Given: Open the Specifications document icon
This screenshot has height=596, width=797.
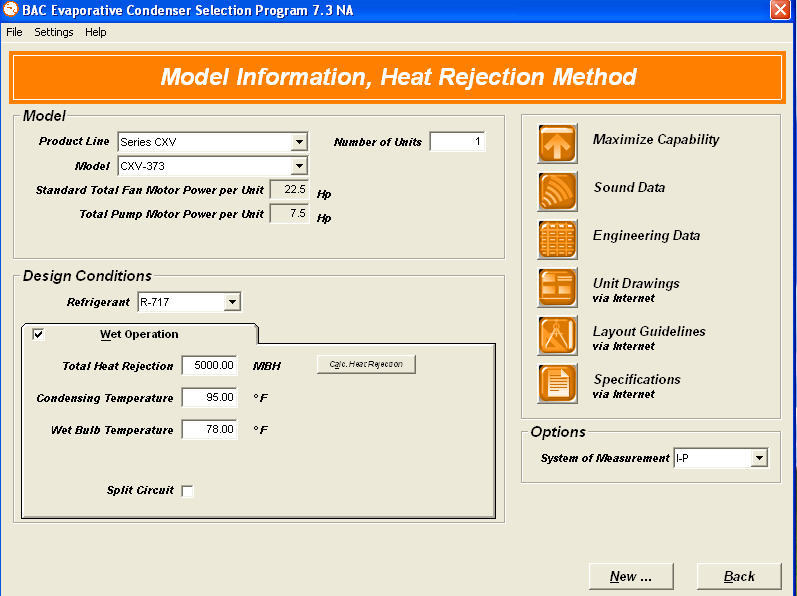Looking at the screenshot, I should pos(557,384).
